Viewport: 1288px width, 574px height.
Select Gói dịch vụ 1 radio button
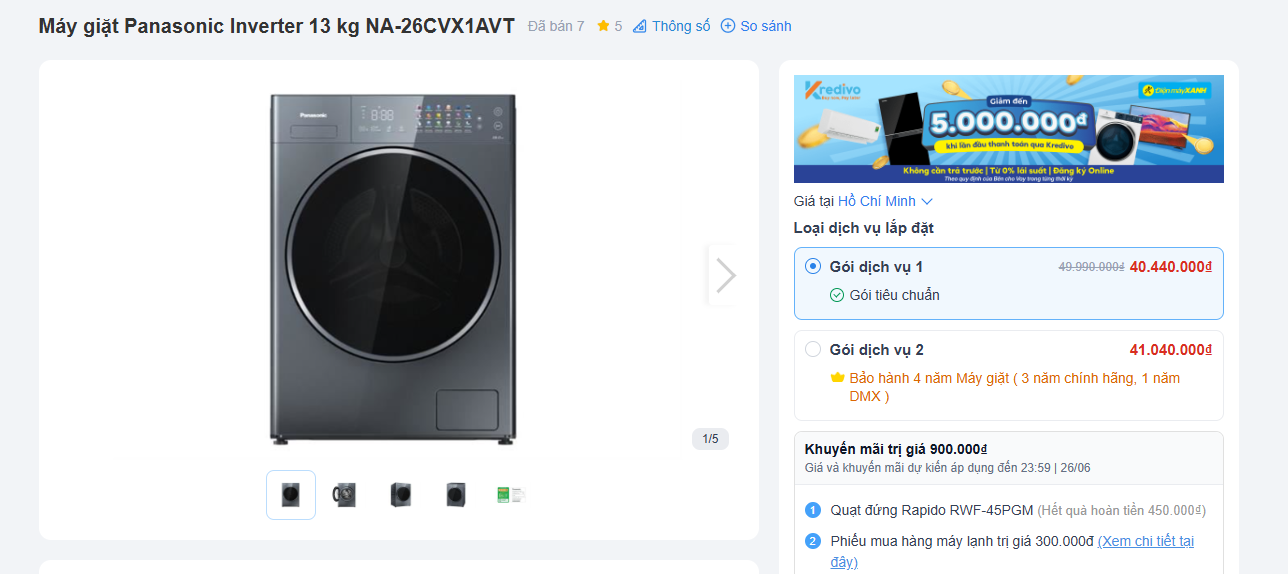[x=813, y=266]
